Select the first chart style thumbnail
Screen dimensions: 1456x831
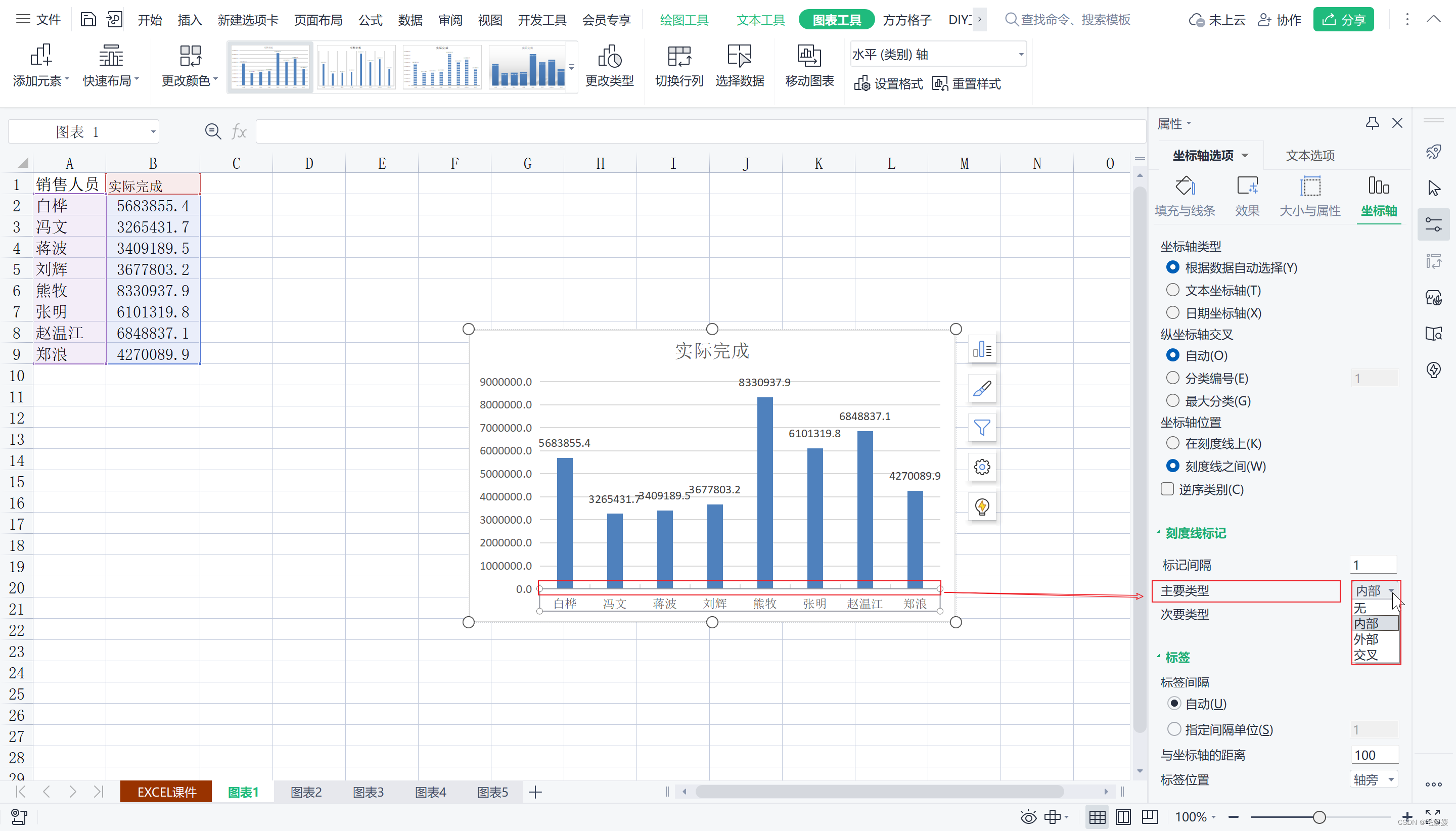click(269, 67)
